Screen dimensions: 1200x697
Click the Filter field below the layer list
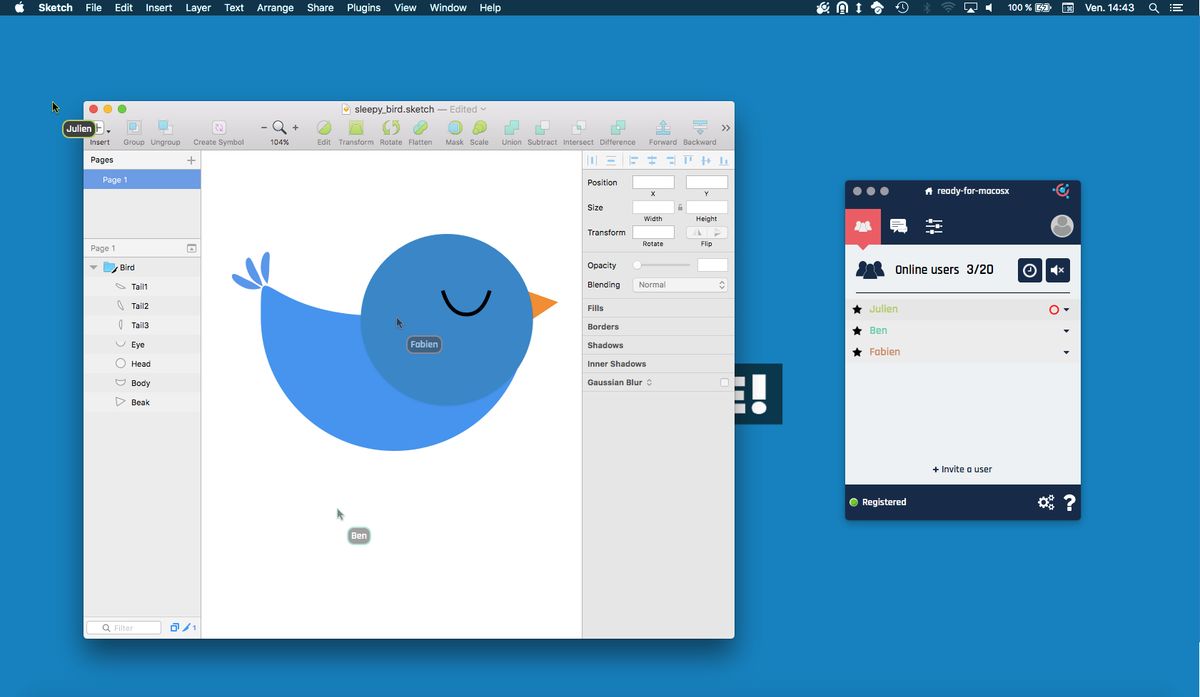123,627
